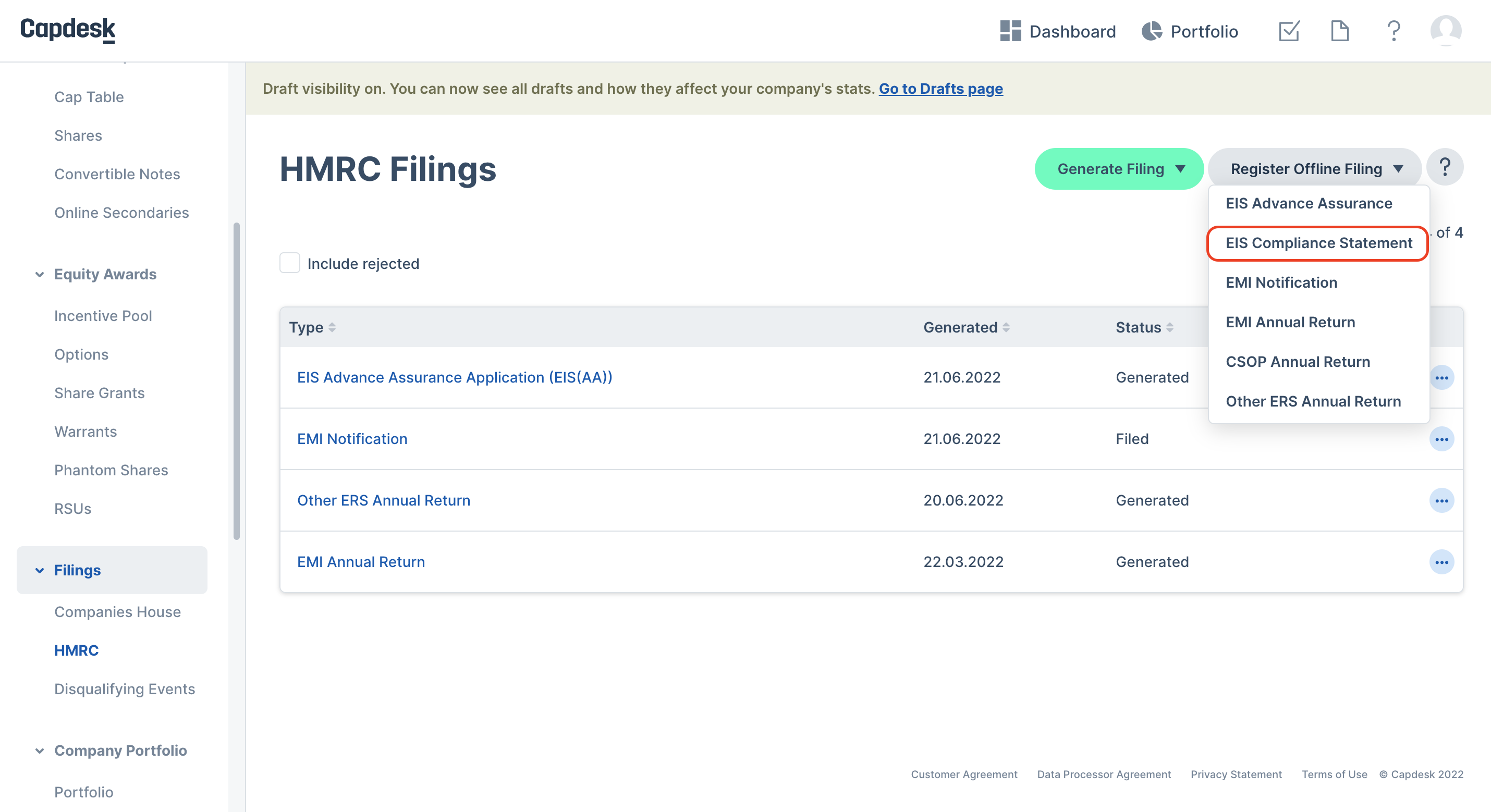Tick the Include rejected checkbox
The width and height of the screenshot is (1491, 812).
(x=289, y=263)
